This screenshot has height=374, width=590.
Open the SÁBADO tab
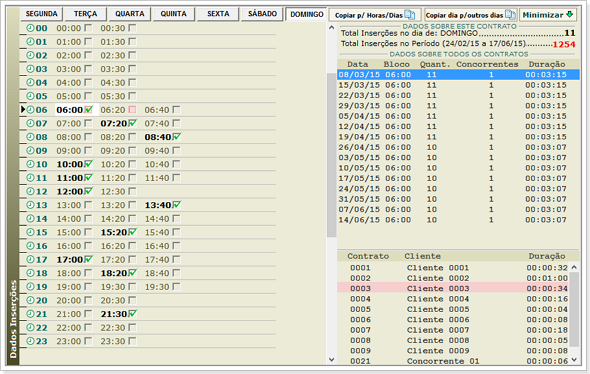coord(262,14)
